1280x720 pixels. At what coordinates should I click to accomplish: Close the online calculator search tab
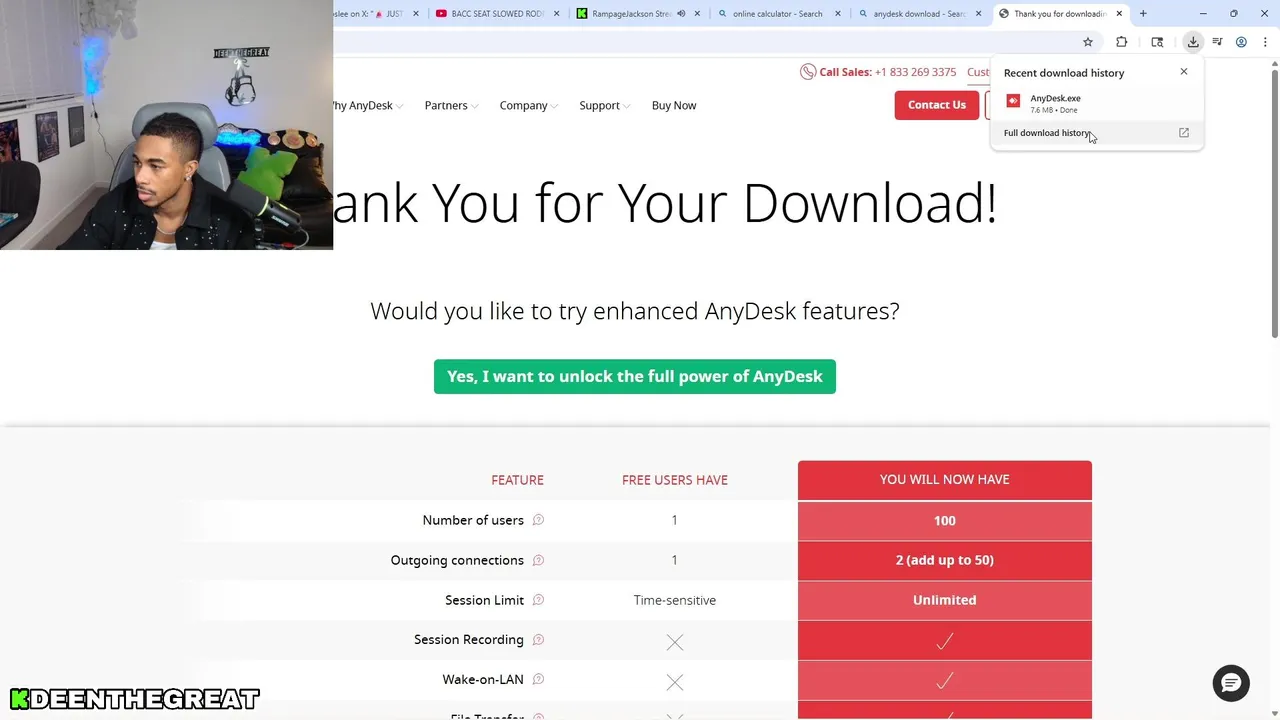[838, 14]
